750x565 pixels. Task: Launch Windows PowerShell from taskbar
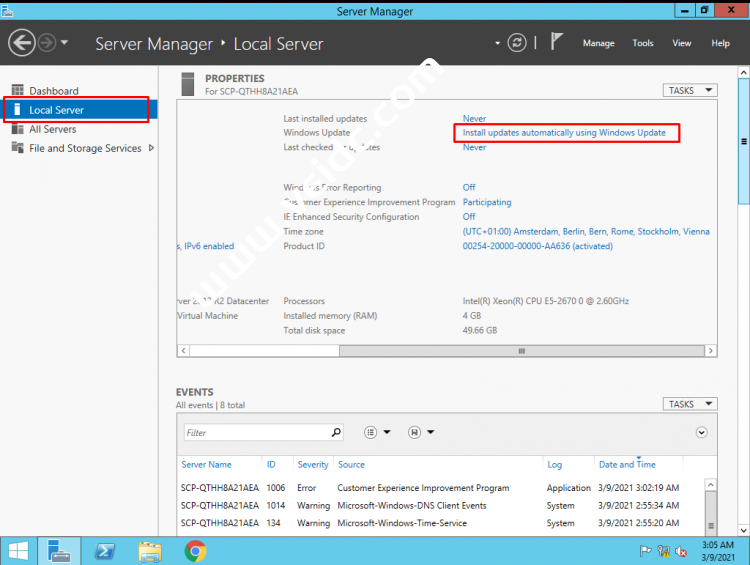coord(103,551)
